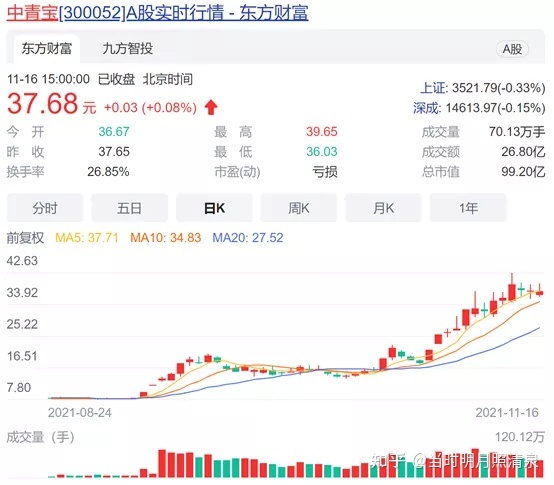
Task: Select the 月K chart tab
Action: 383,208
